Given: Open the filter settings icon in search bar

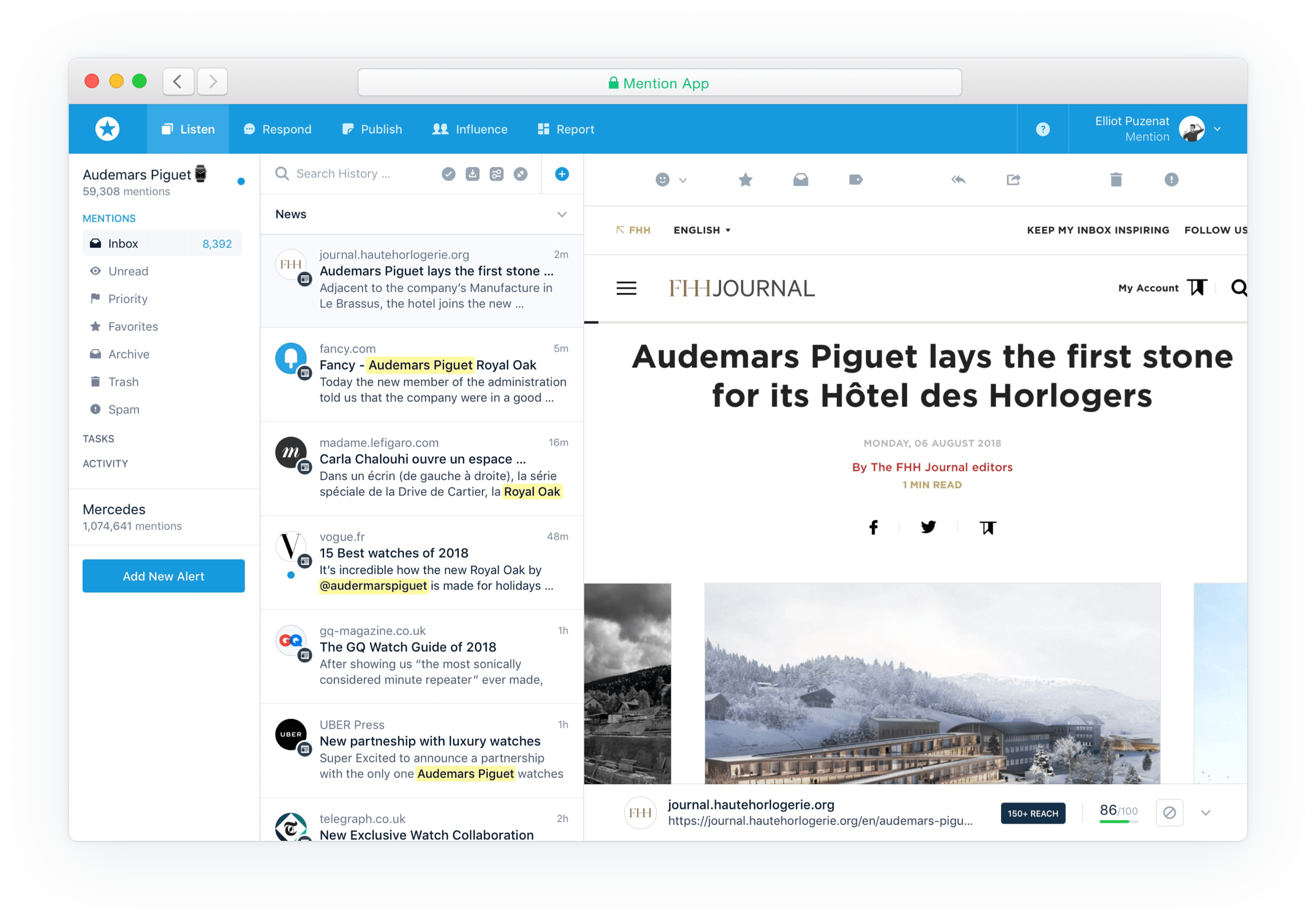Looking at the screenshot, I should click(496, 174).
